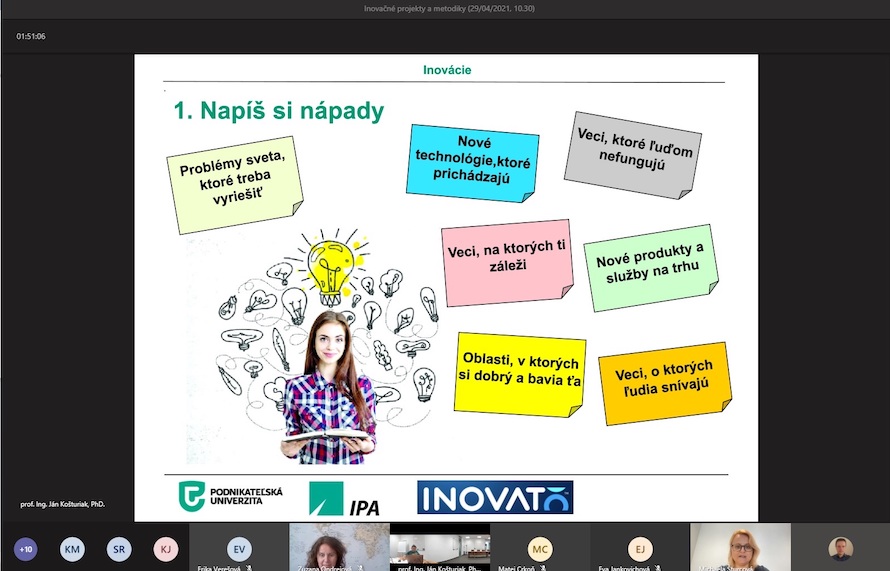Select Zuzana's video tile
Screen dimensions: 890x571
[x=339, y=548]
